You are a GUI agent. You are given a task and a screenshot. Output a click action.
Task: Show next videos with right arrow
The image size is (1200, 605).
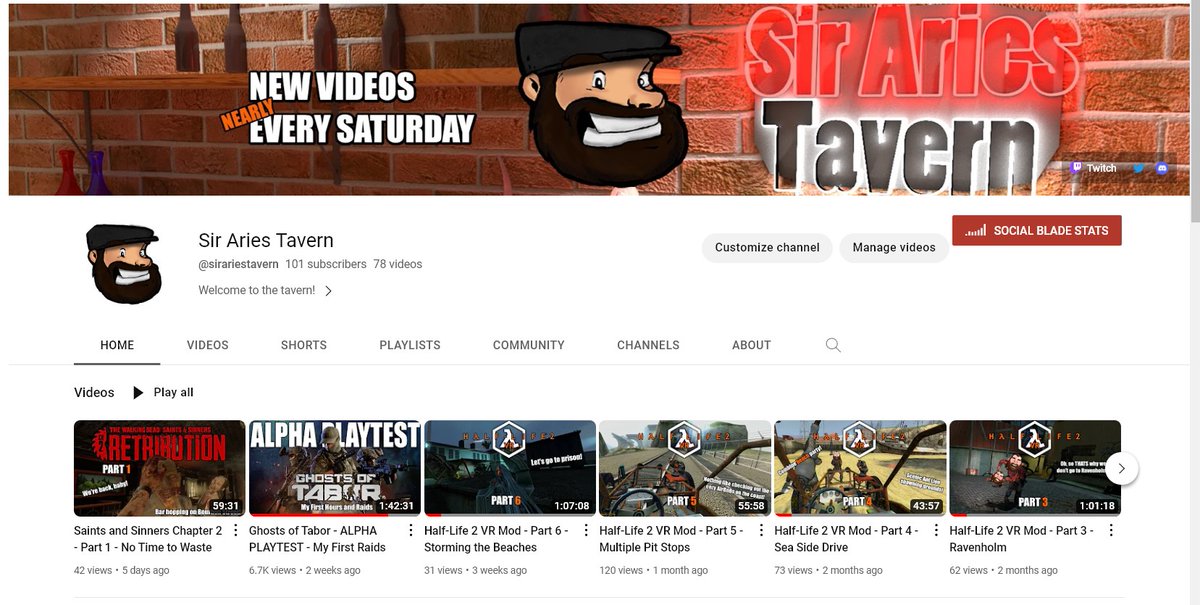[x=1122, y=468]
